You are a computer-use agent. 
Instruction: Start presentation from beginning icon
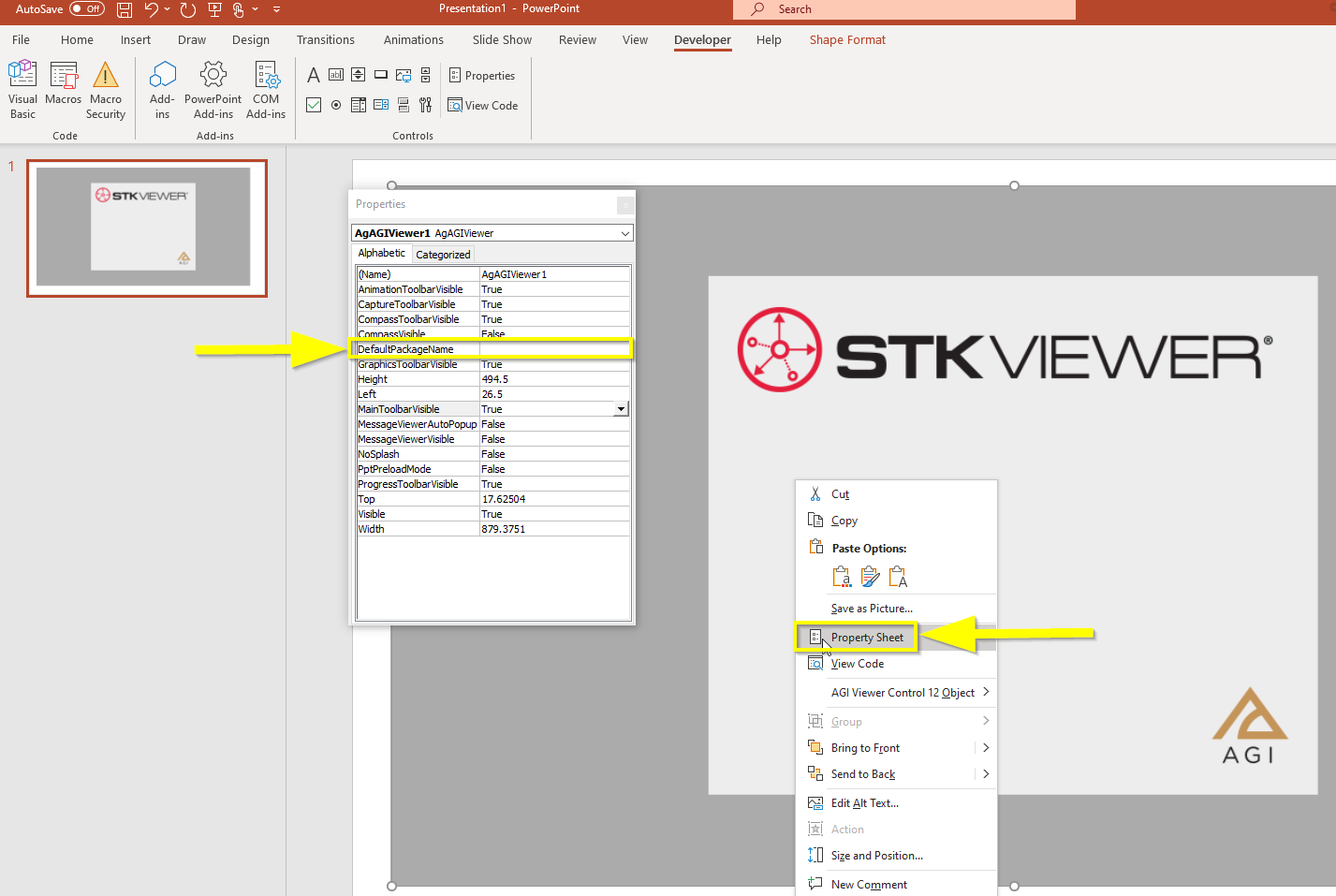pyautogui.click(x=214, y=9)
